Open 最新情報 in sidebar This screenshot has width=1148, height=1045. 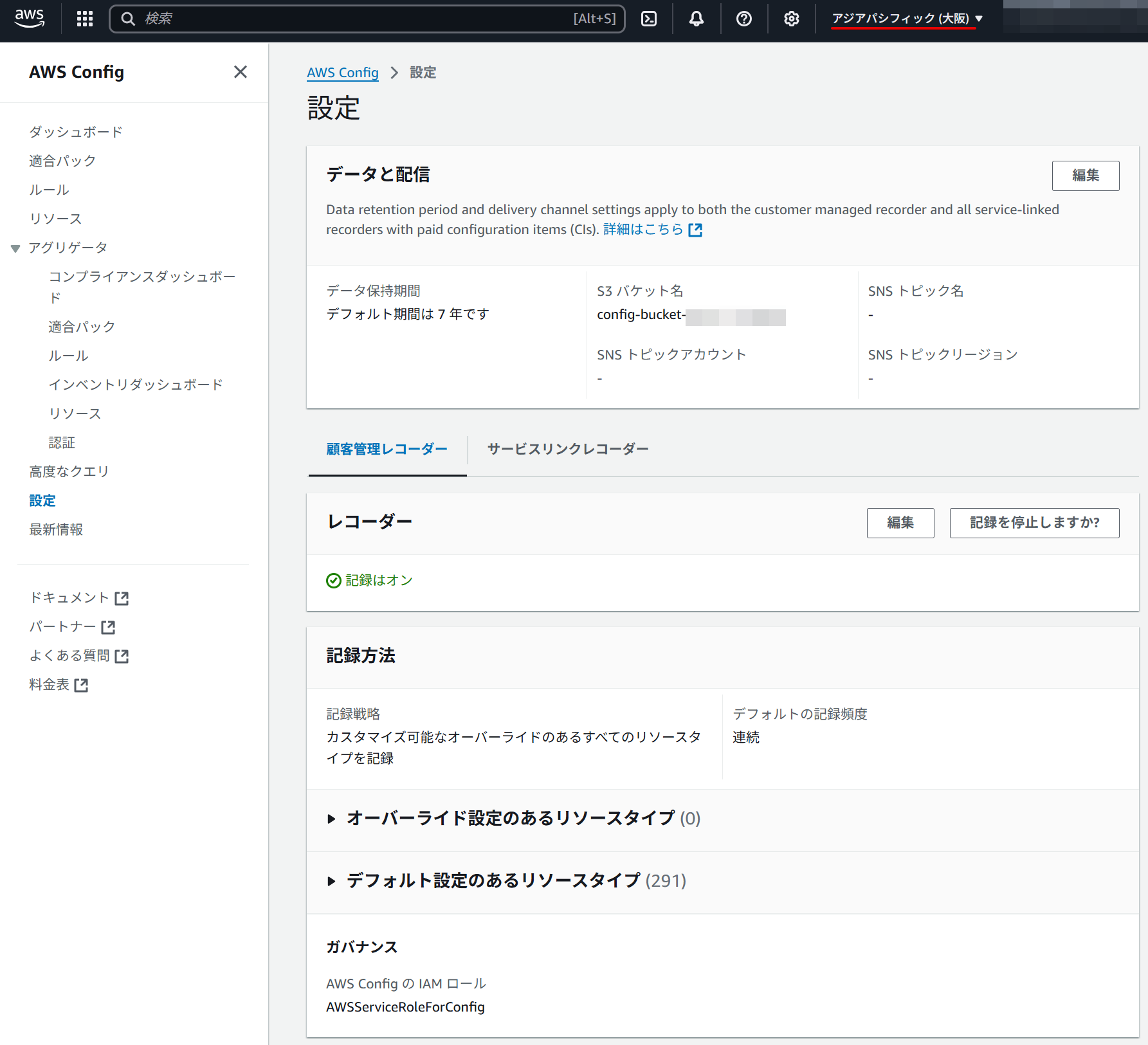[56, 529]
